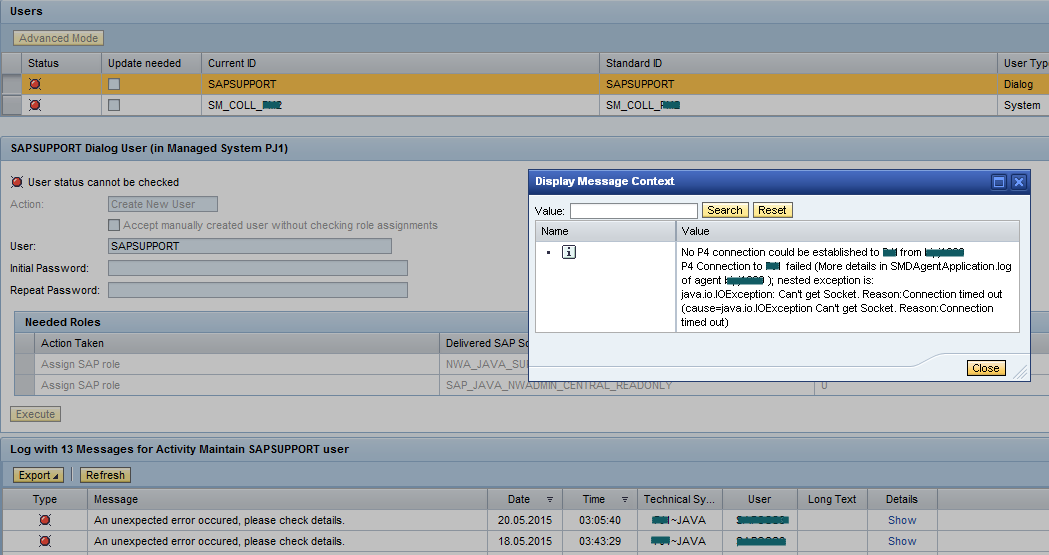The height and width of the screenshot is (555, 1049).
Task: Open Date column filter dropdown in log table
Action: point(550,500)
